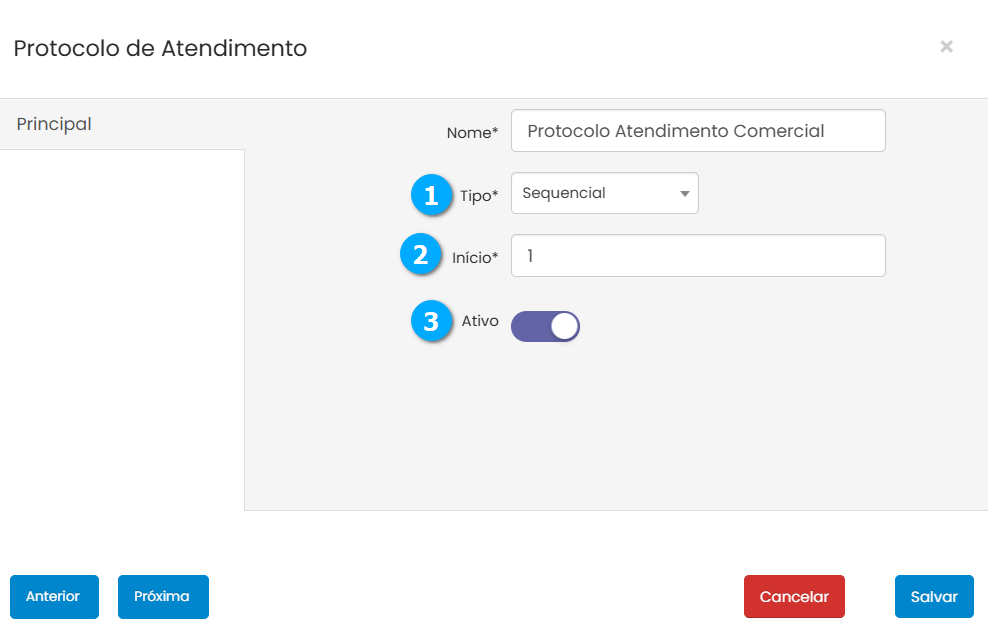Toggle the Ativo switch off
Screen dimensions: 988x635
tap(545, 326)
